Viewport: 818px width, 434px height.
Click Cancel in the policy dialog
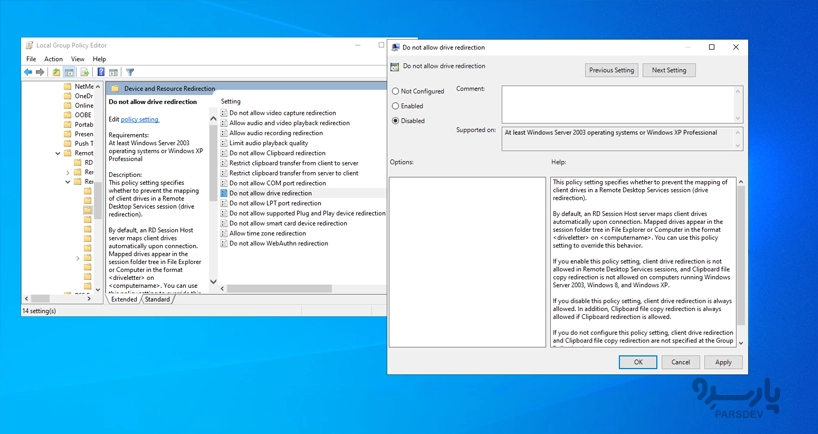pos(680,362)
